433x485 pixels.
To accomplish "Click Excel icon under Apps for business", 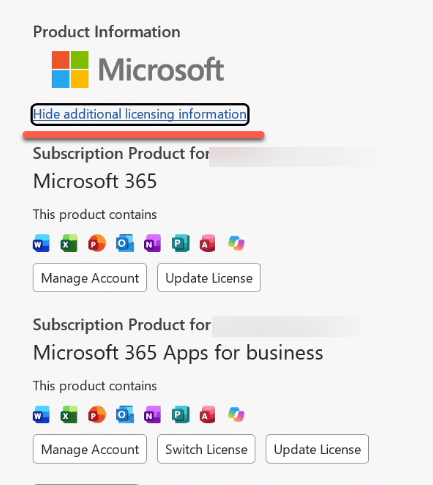I will (x=69, y=414).
